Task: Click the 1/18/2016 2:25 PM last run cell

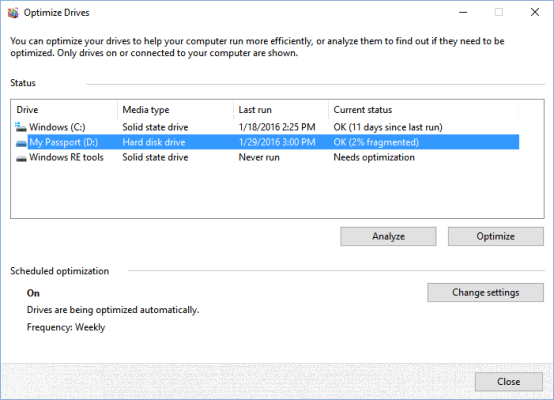Action: click(277, 127)
